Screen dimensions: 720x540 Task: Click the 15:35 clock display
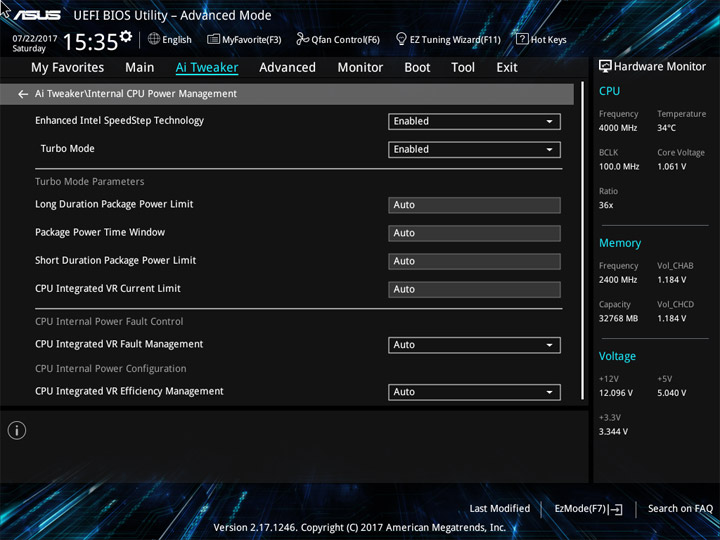[x=90, y=42]
